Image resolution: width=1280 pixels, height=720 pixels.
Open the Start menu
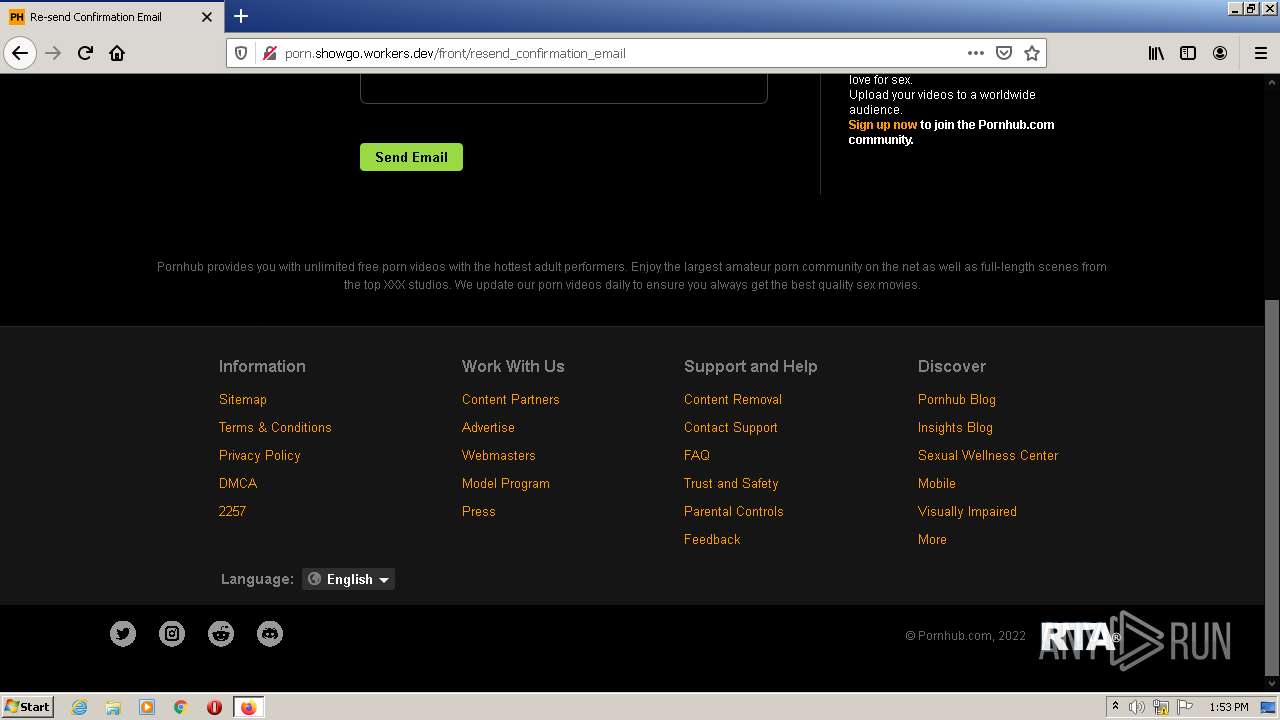click(28, 707)
